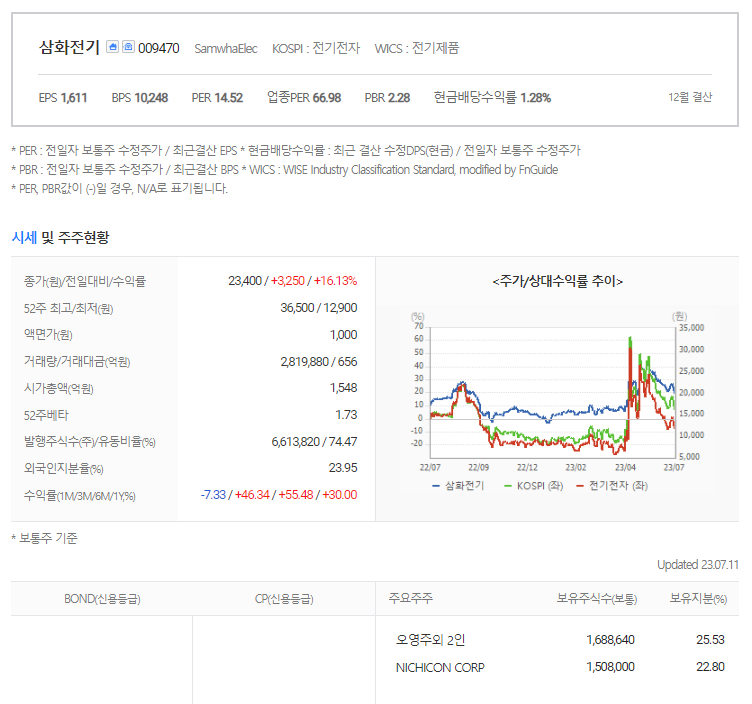The width and height of the screenshot is (752, 704).
Task: Click PBR 2.28 value
Action: pyautogui.click(x=387, y=98)
